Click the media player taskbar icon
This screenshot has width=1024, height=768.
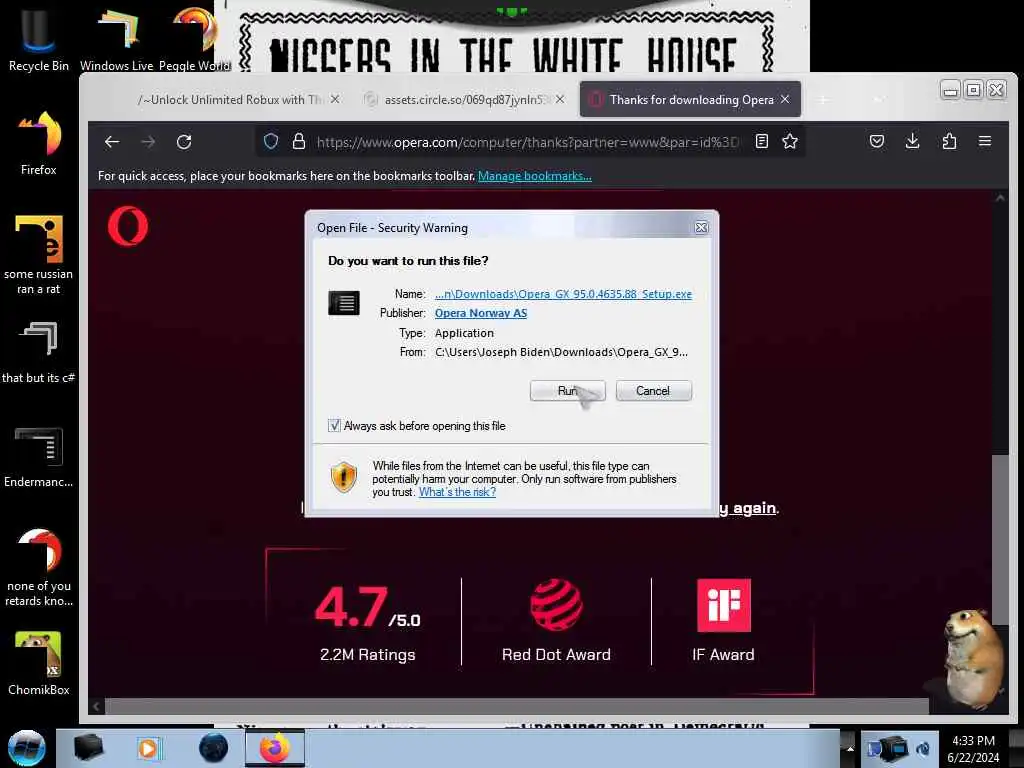(149, 748)
